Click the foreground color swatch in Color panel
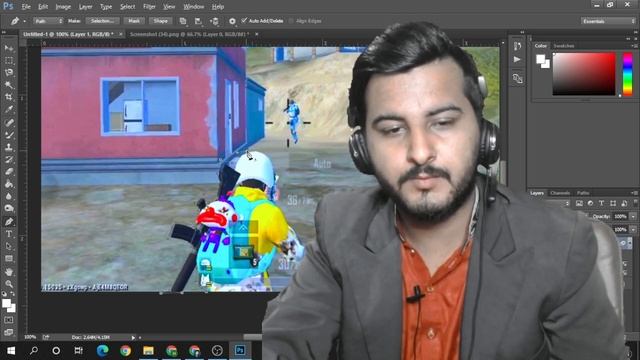Viewport: 640px width, 360px height. [540, 59]
